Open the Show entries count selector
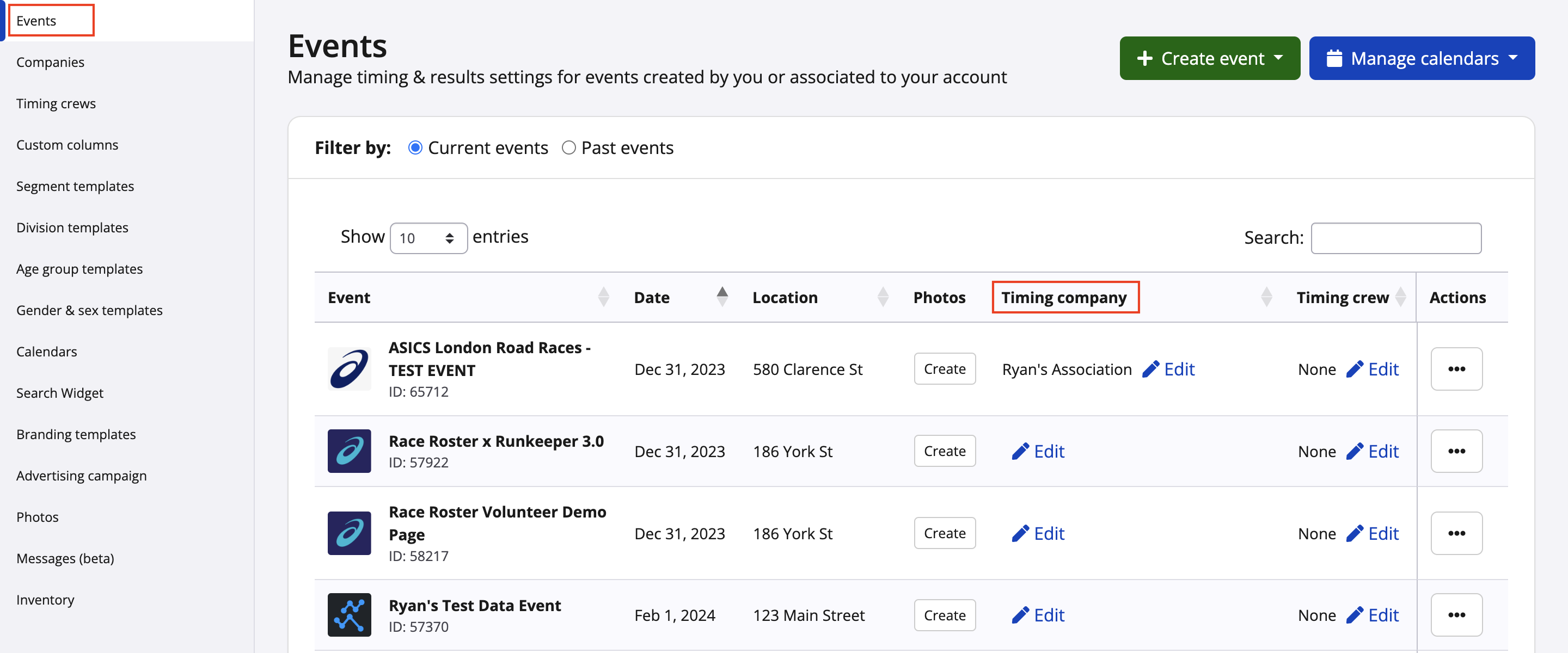Image resolution: width=1568 pixels, height=653 pixels. (x=428, y=238)
